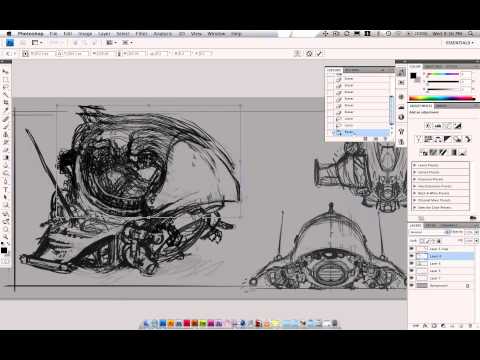Toggle lock all for layer
Viewport: 480px width, 360px height.
click(439, 241)
